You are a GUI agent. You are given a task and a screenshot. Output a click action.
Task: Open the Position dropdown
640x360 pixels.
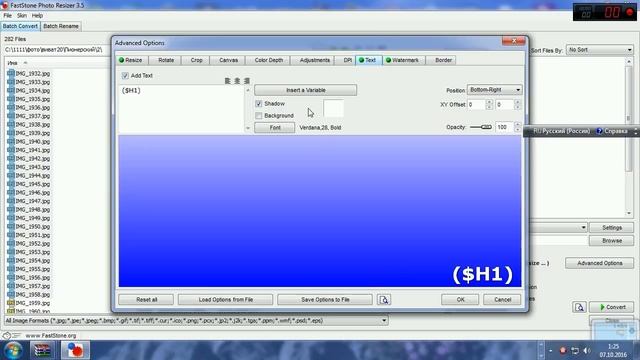[494, 90]
